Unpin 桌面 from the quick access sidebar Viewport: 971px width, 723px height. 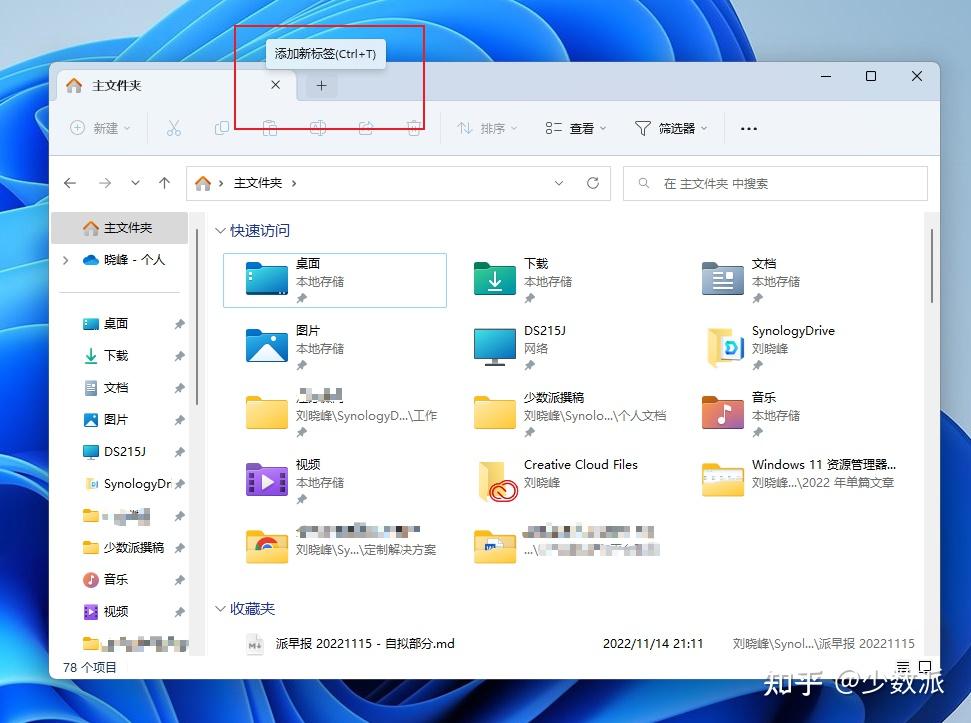pos(180,323)
